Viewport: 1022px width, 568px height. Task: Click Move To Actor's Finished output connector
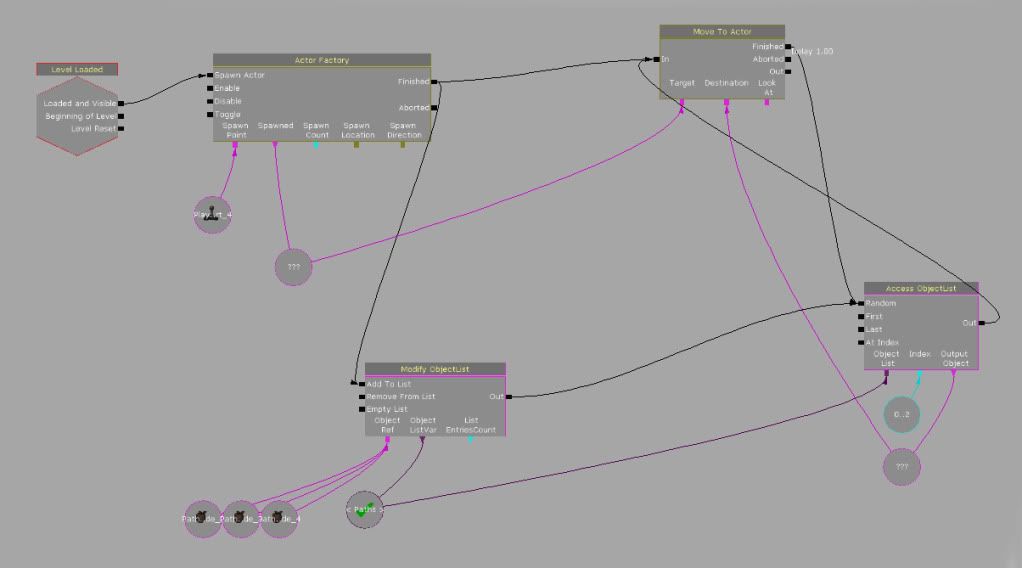788,47
